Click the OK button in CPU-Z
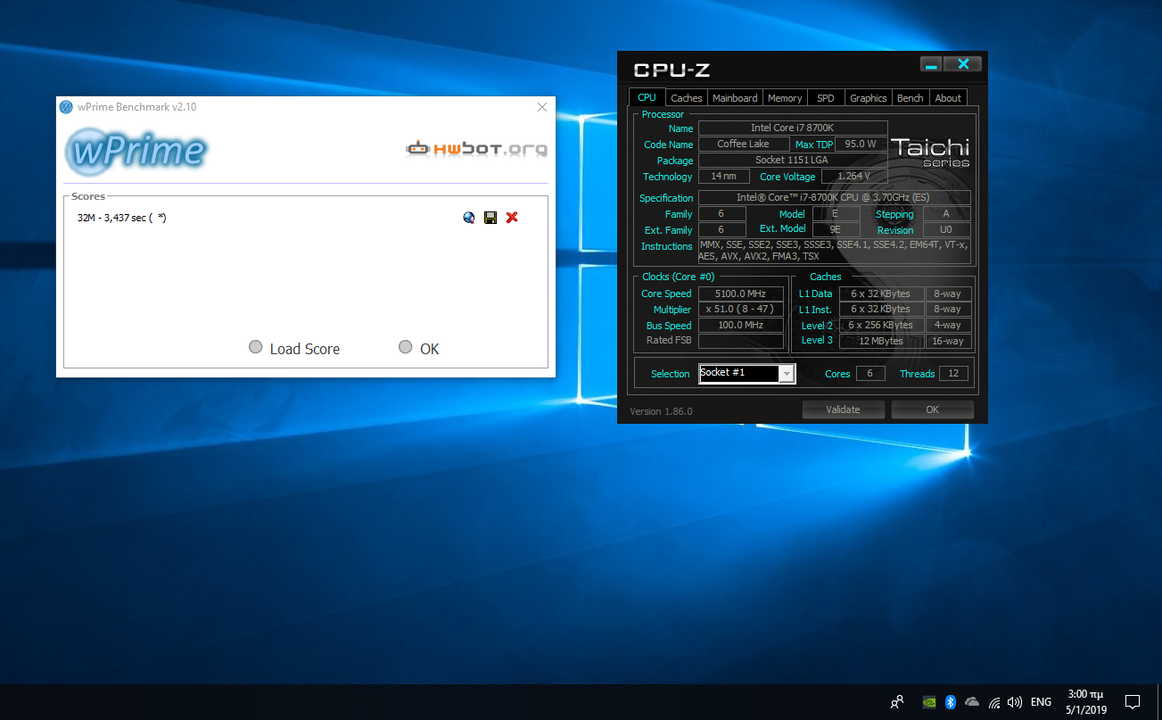This screenshot has width=1162, height=720. (x=932, y=410)
